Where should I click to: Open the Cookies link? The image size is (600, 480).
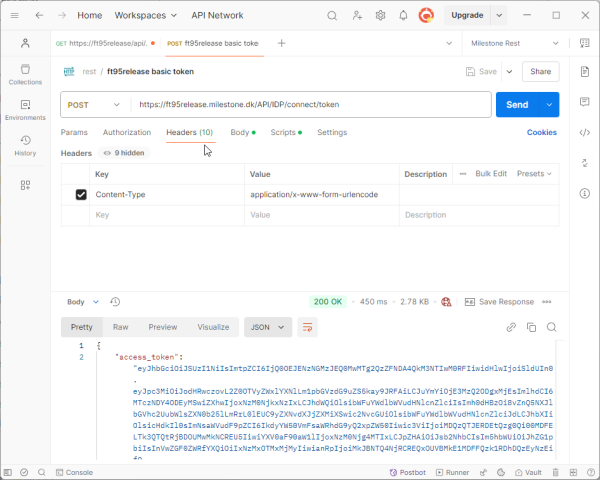pos(541,132)
